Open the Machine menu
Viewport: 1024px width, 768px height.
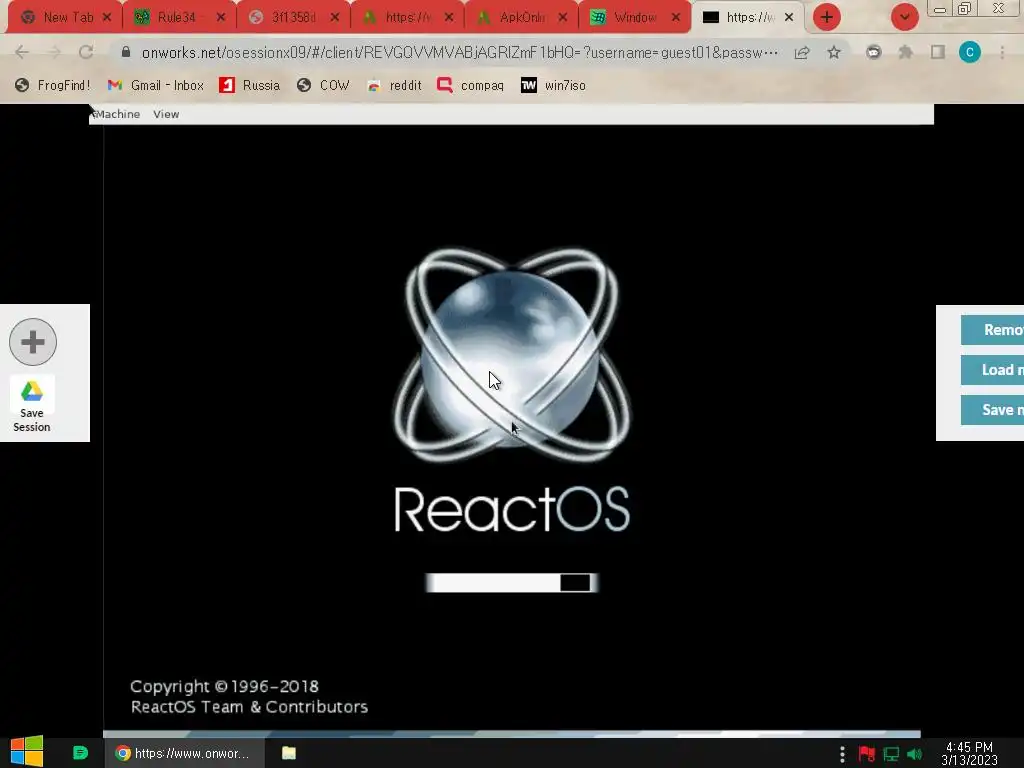[x=117, y=114]
